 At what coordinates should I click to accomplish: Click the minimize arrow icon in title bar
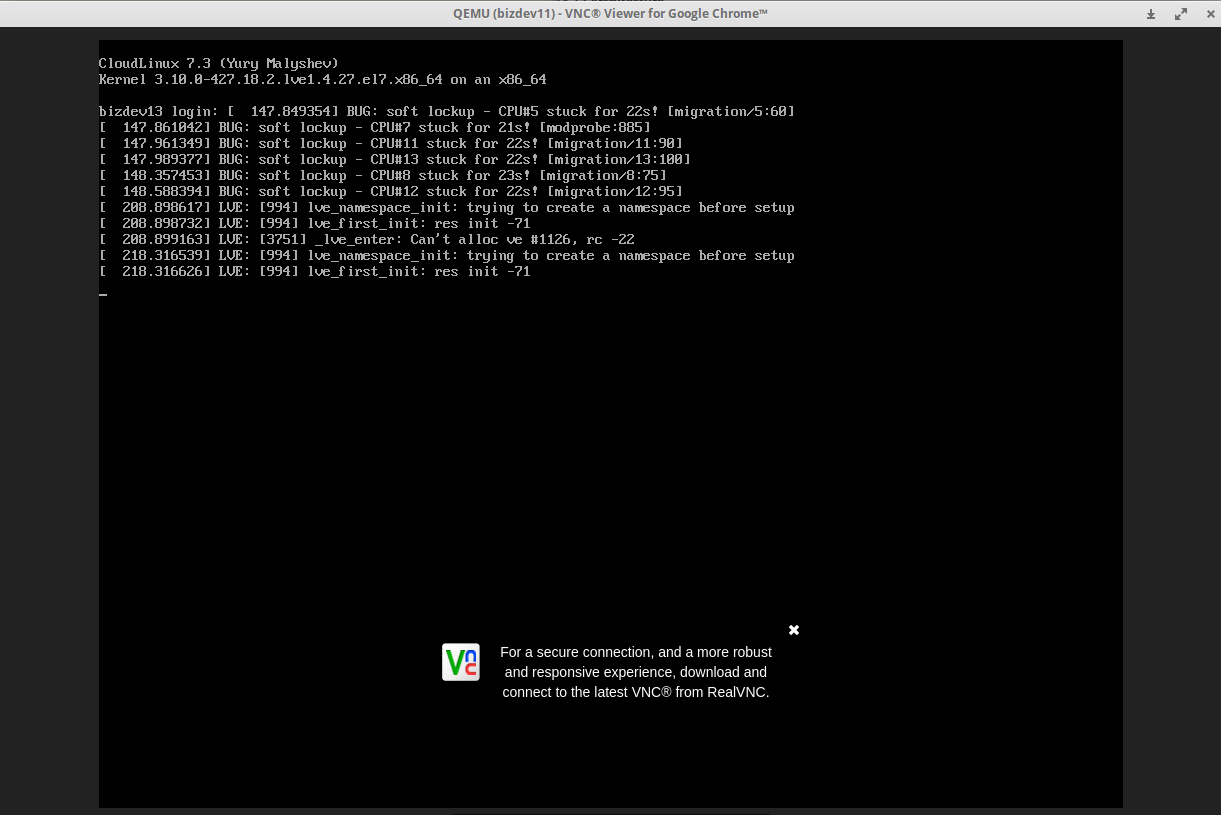pyautogui.click(x=1151, y=14)
